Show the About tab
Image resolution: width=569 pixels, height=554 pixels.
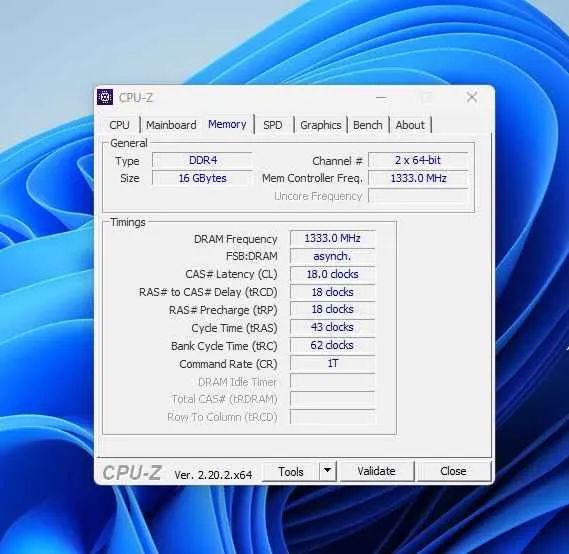(x=410, y=125)
